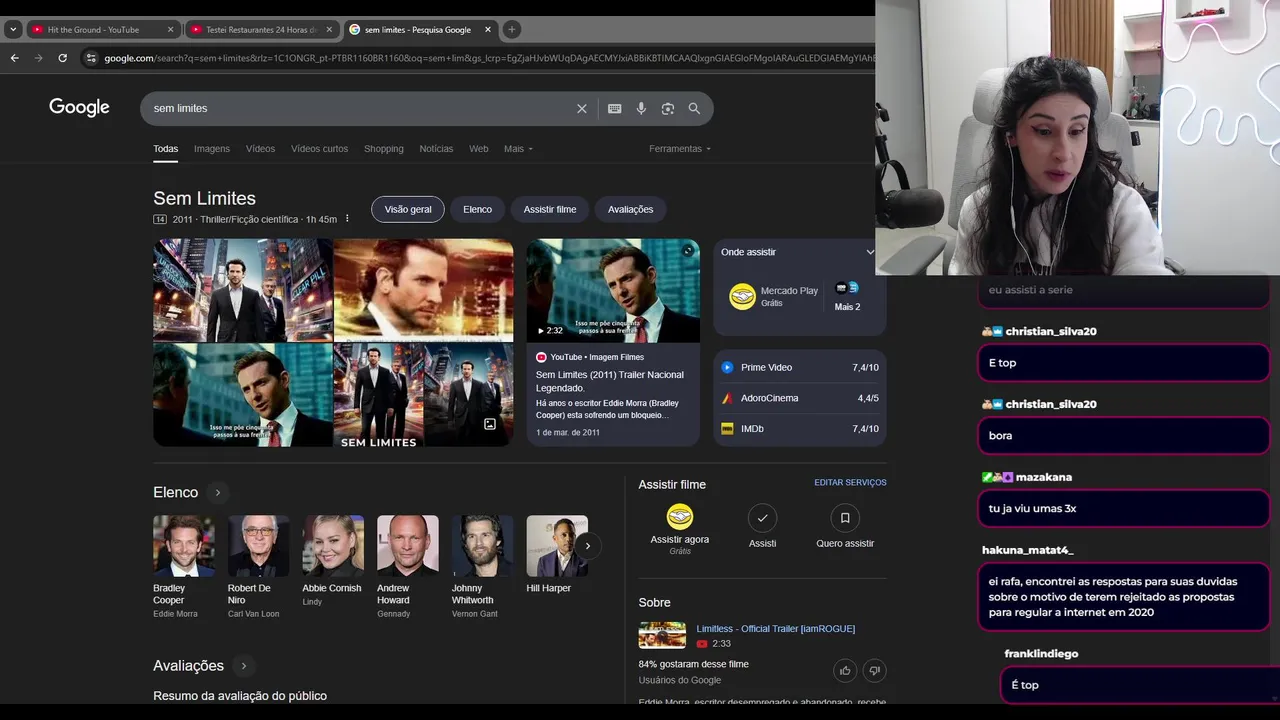Open the Ferramentas dropdown
This screenshot has width=1280, height=720.
pos(680,149)
